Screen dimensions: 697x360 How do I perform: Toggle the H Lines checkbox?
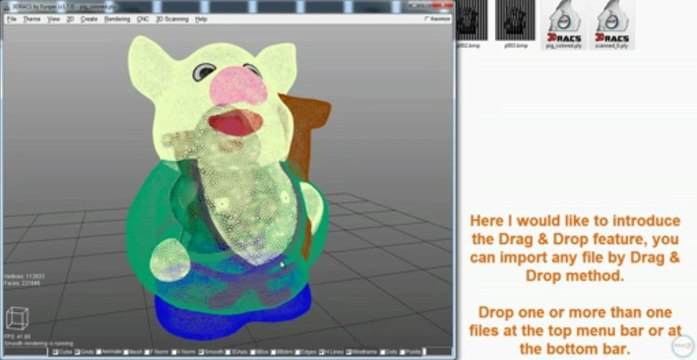[x=321, y=352]
